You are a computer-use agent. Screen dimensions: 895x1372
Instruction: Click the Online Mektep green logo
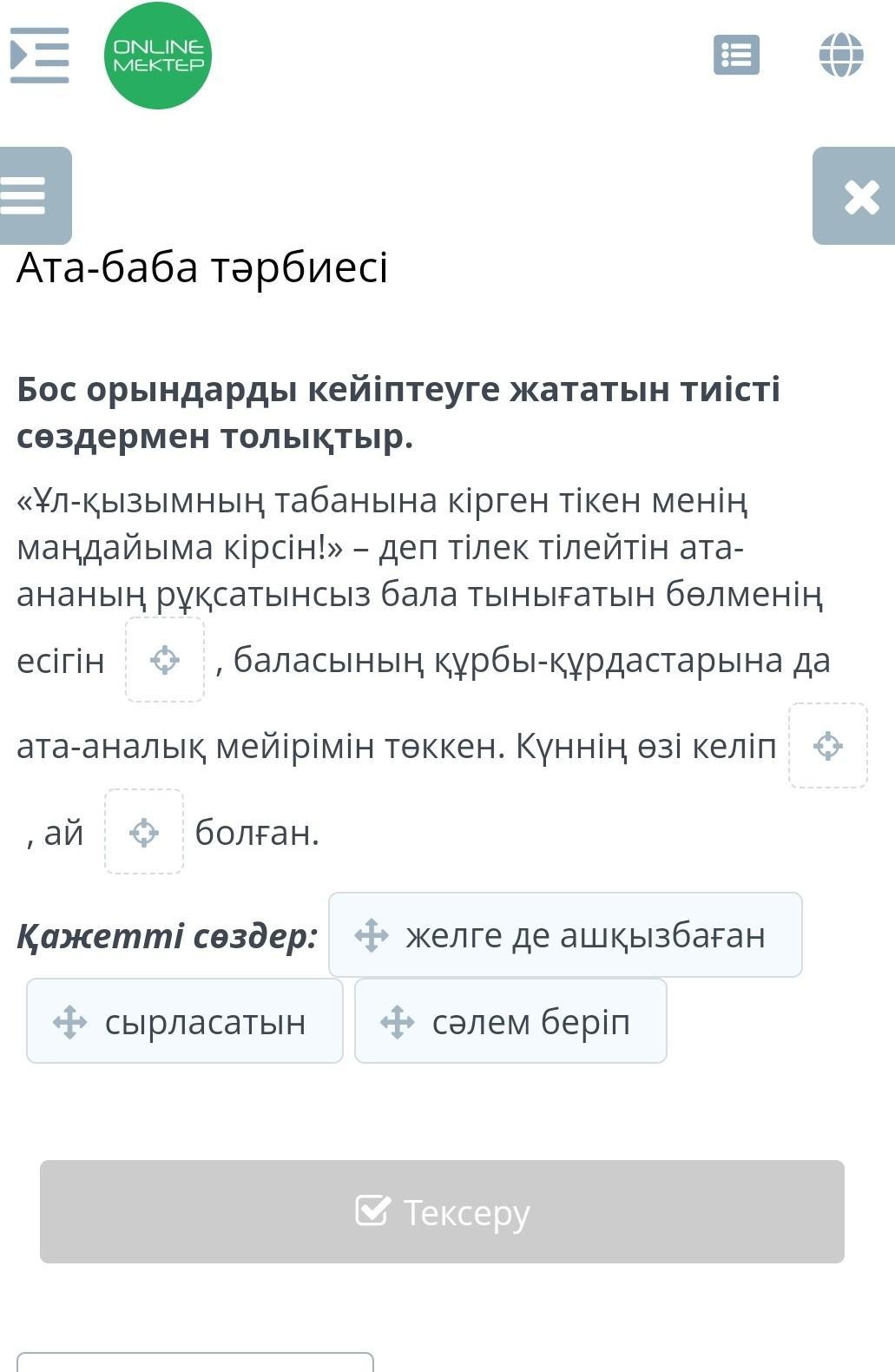158,56
